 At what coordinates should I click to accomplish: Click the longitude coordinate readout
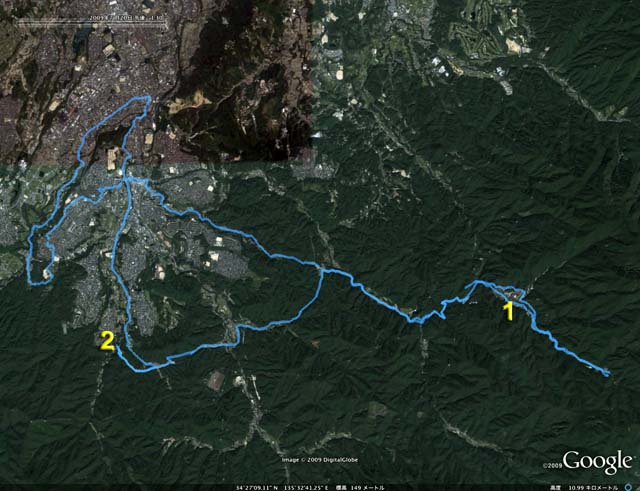(305, 488)
